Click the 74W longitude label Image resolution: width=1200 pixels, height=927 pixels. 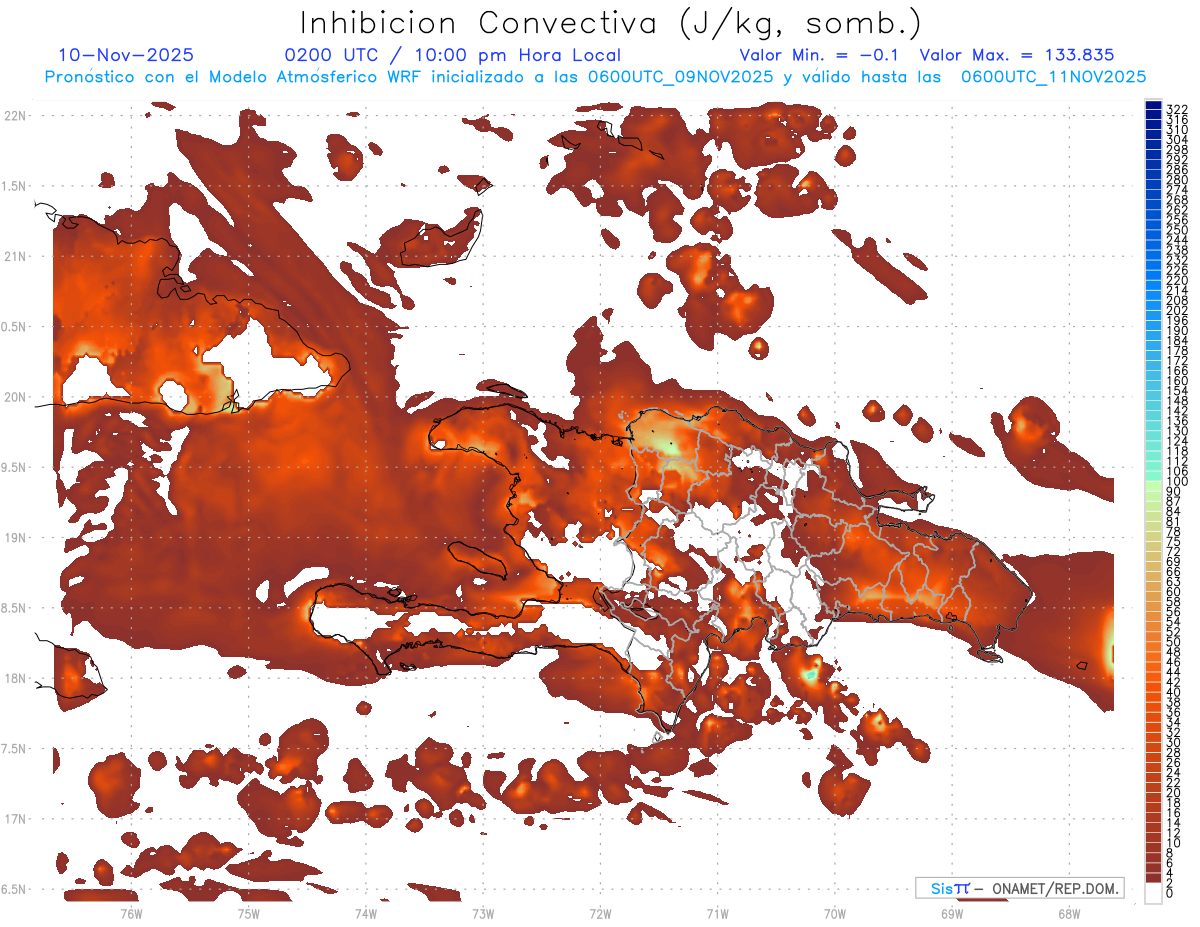[366, 912]
